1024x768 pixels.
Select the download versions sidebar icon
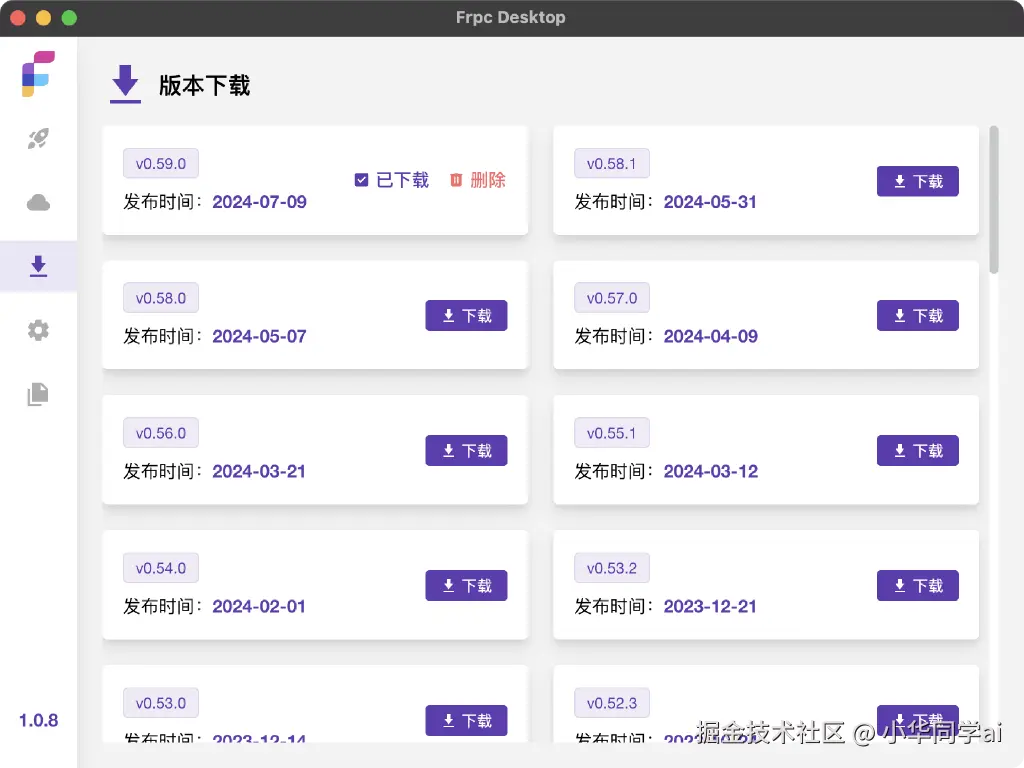click(x=38, y=266)
